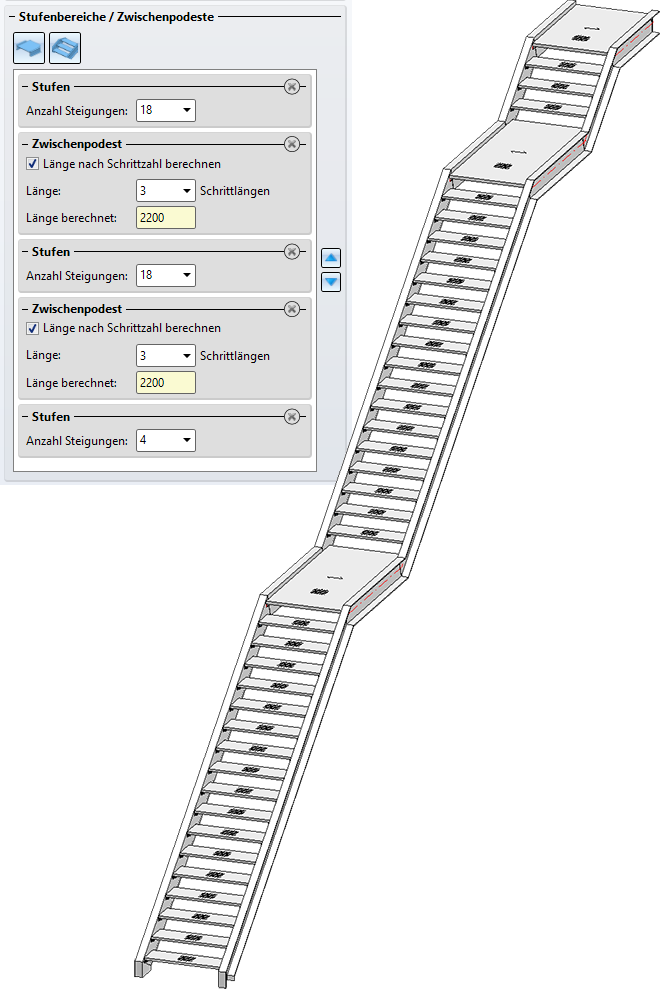Toggle second Länge nach Schrittzahl berechnen checkbox
The image size is (660, 989).
coord(32,328)
